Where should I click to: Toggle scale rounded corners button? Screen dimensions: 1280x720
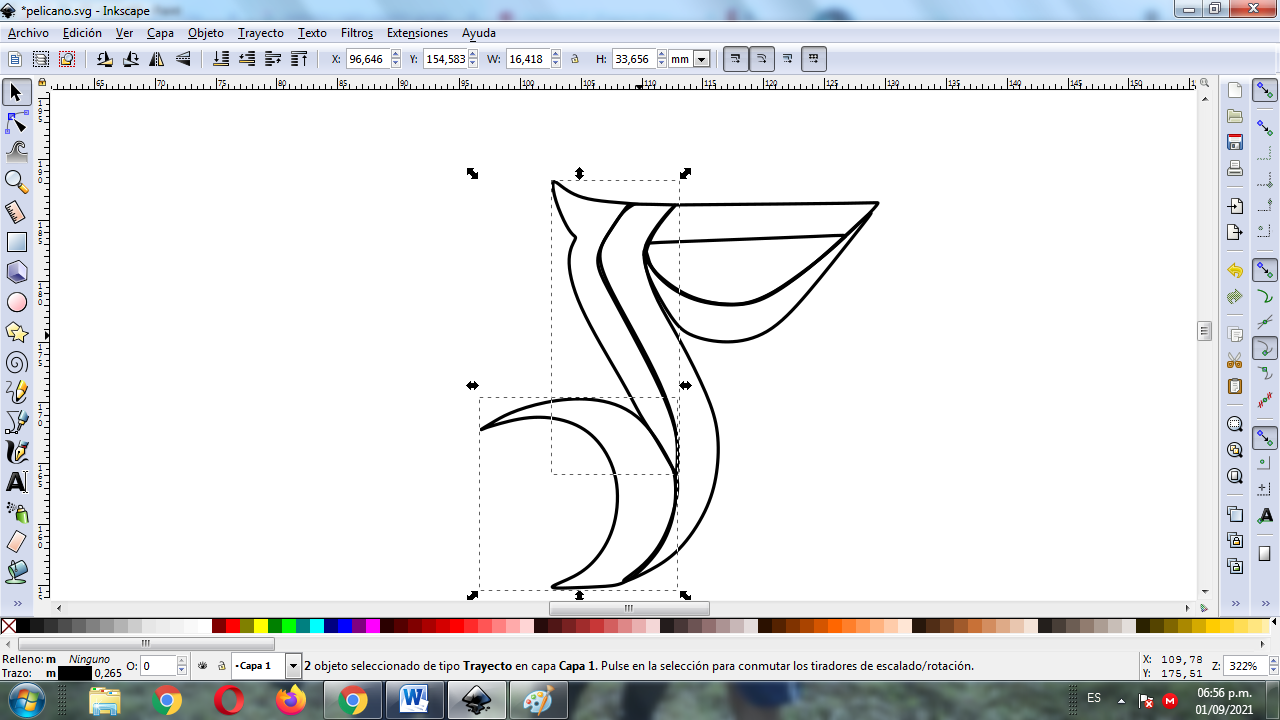tap(761, 59)
